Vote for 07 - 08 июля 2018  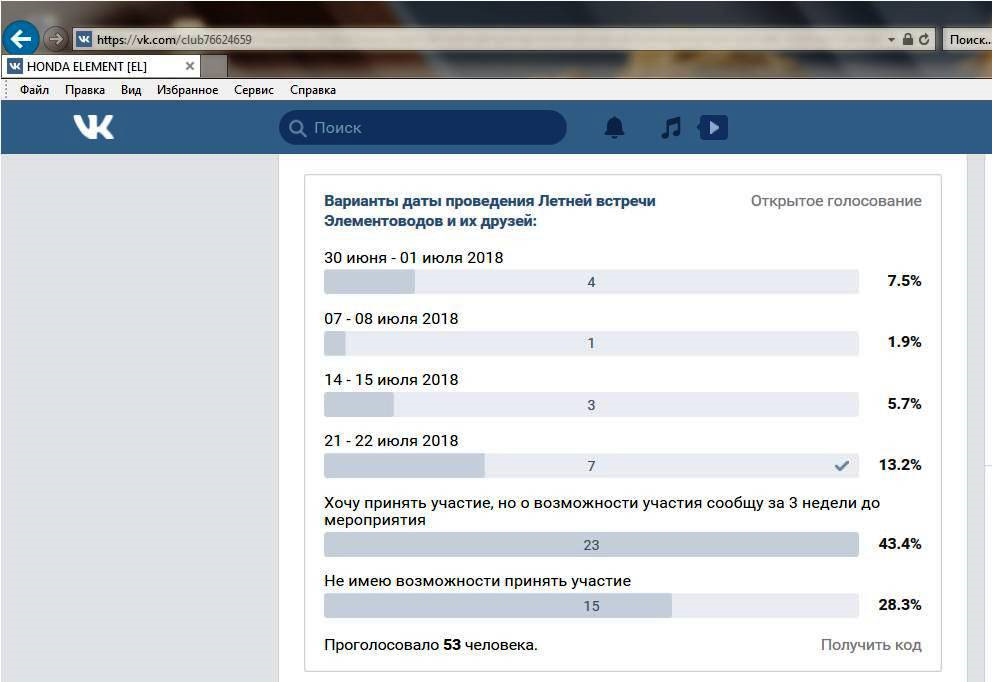591,343
